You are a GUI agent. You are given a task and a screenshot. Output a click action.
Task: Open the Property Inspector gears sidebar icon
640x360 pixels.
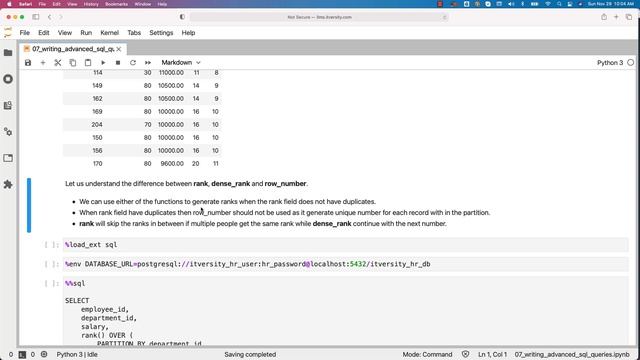pyautogui.click(x=8, y=132)
